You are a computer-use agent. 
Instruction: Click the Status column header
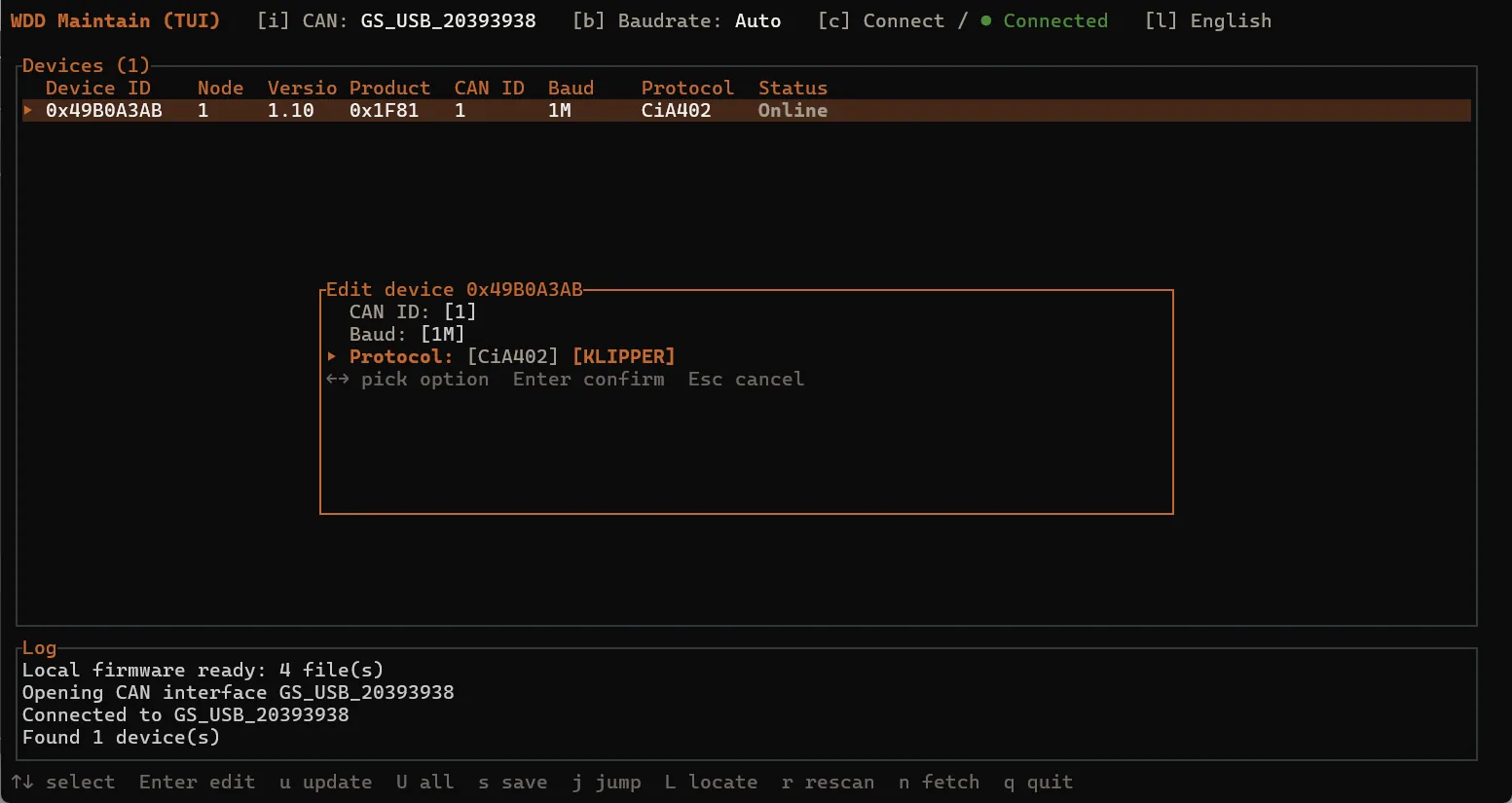pos(793,88)
